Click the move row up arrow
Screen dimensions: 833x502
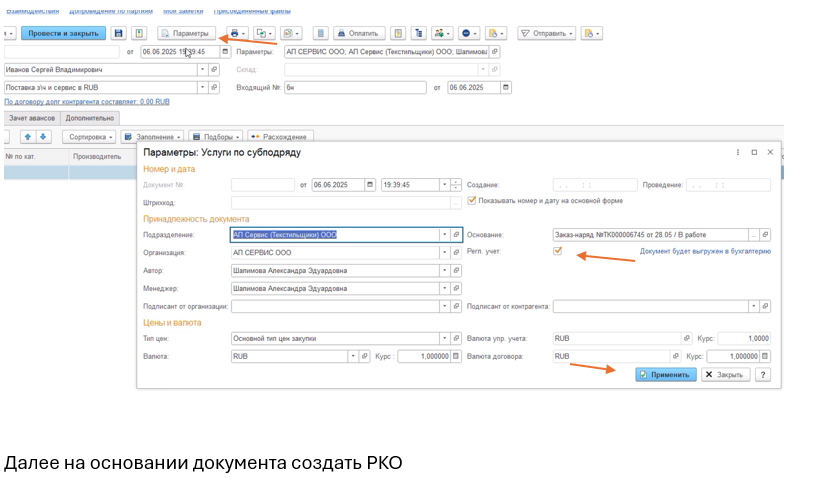(28, 136)
